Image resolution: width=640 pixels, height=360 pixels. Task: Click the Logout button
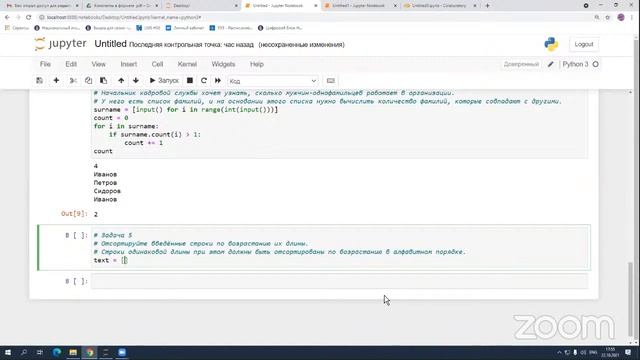tap(584, 44)
